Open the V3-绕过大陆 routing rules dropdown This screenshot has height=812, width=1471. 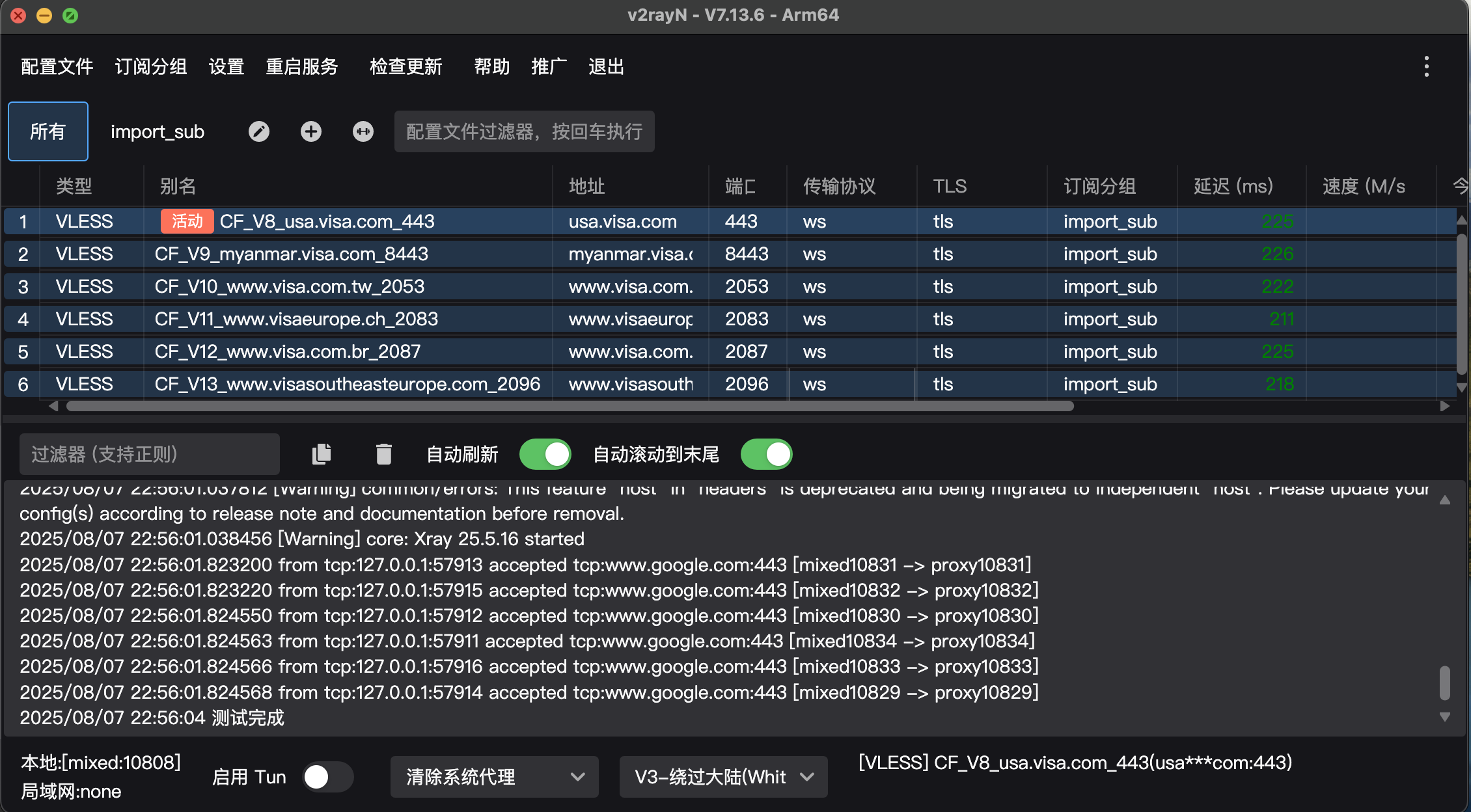(723, 776)
